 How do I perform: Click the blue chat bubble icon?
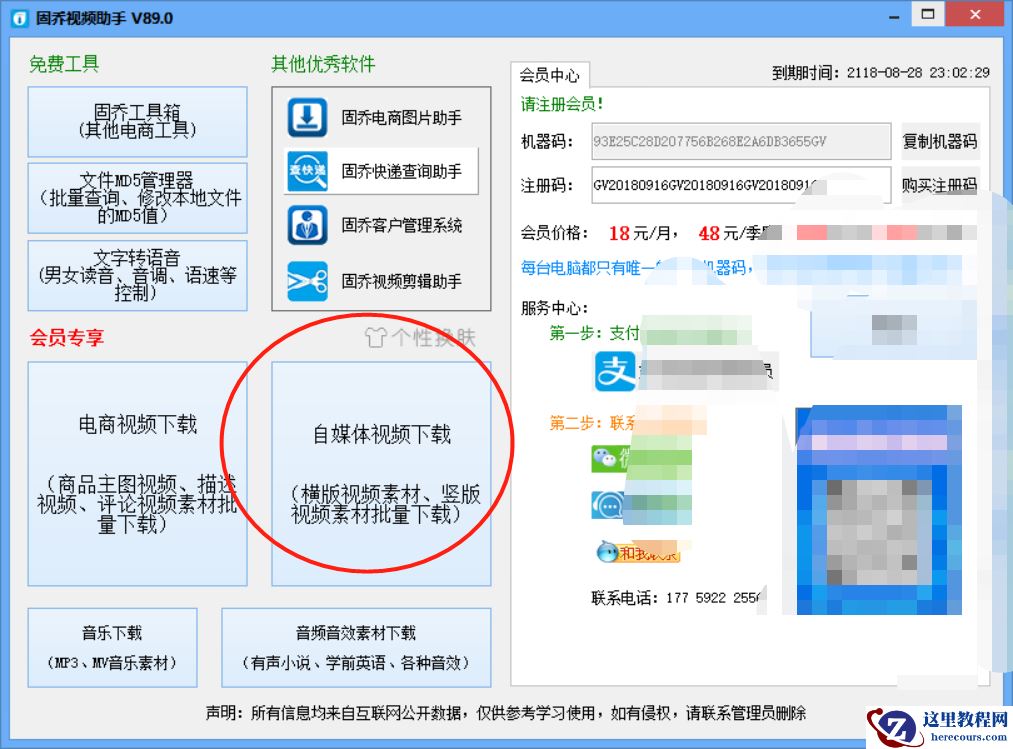tap(607, 505)
